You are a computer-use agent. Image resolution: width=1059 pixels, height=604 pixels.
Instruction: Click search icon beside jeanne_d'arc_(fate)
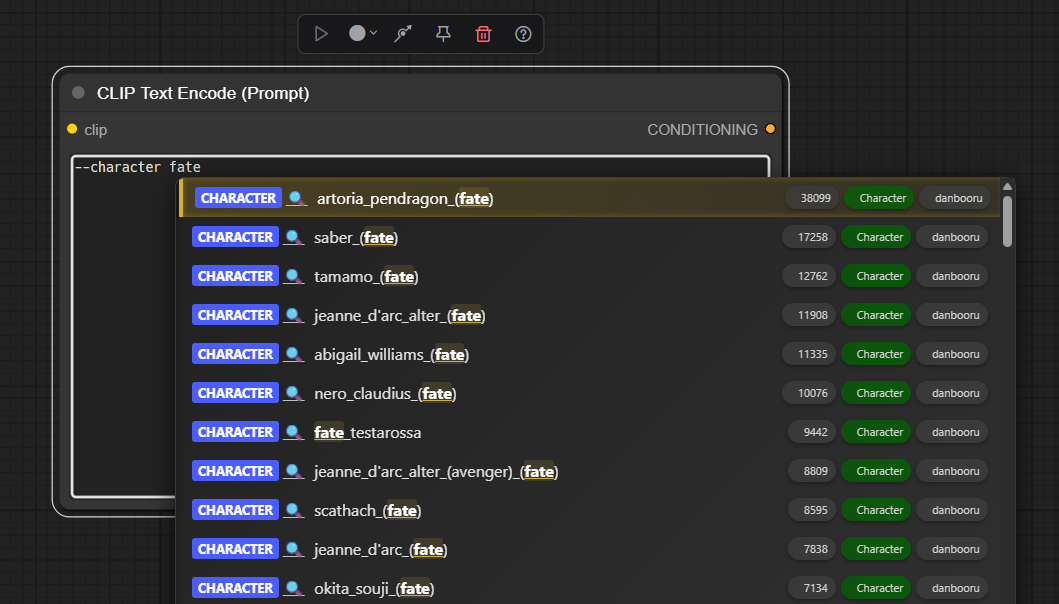coord(294,549)
